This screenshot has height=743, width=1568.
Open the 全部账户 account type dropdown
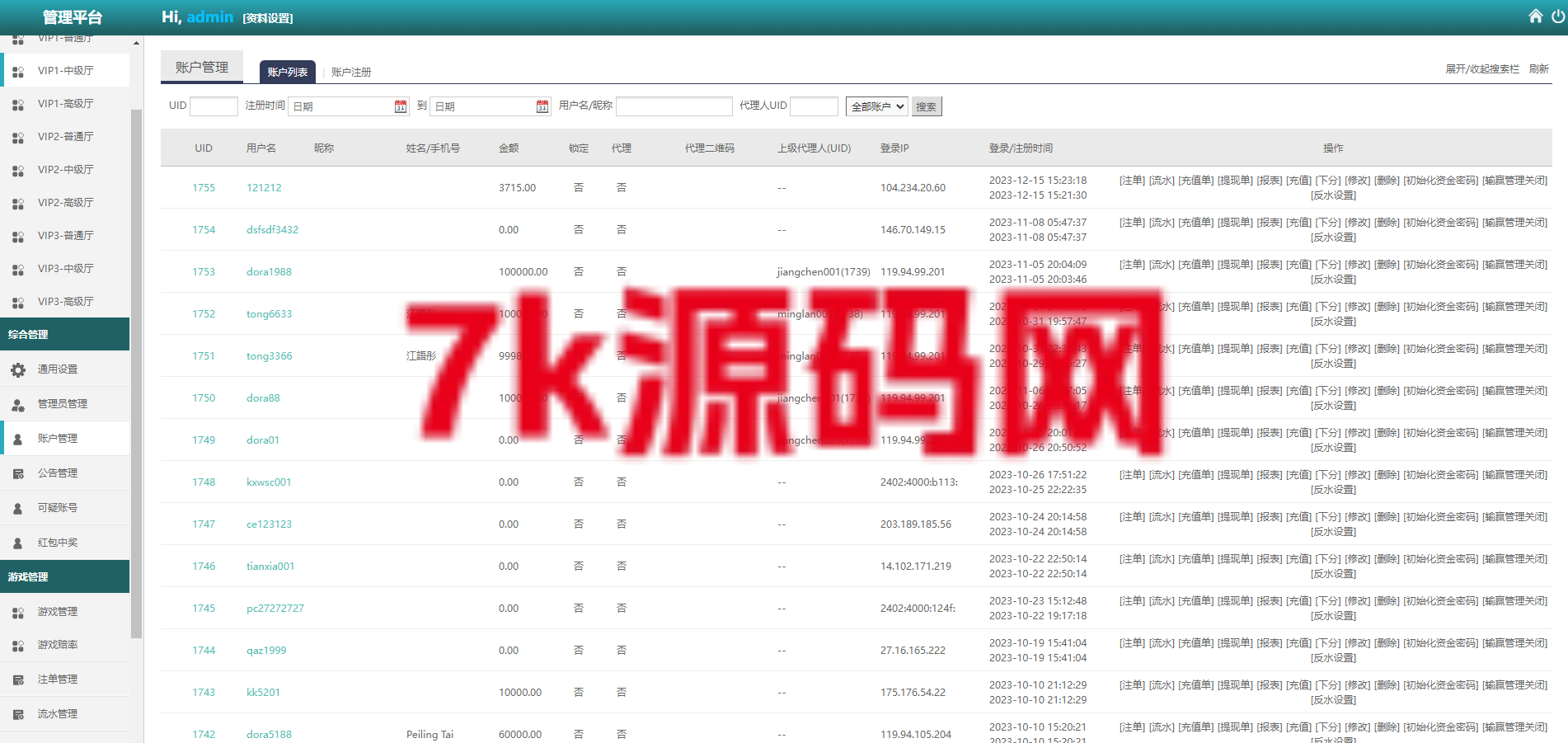[x=877, y=106]
